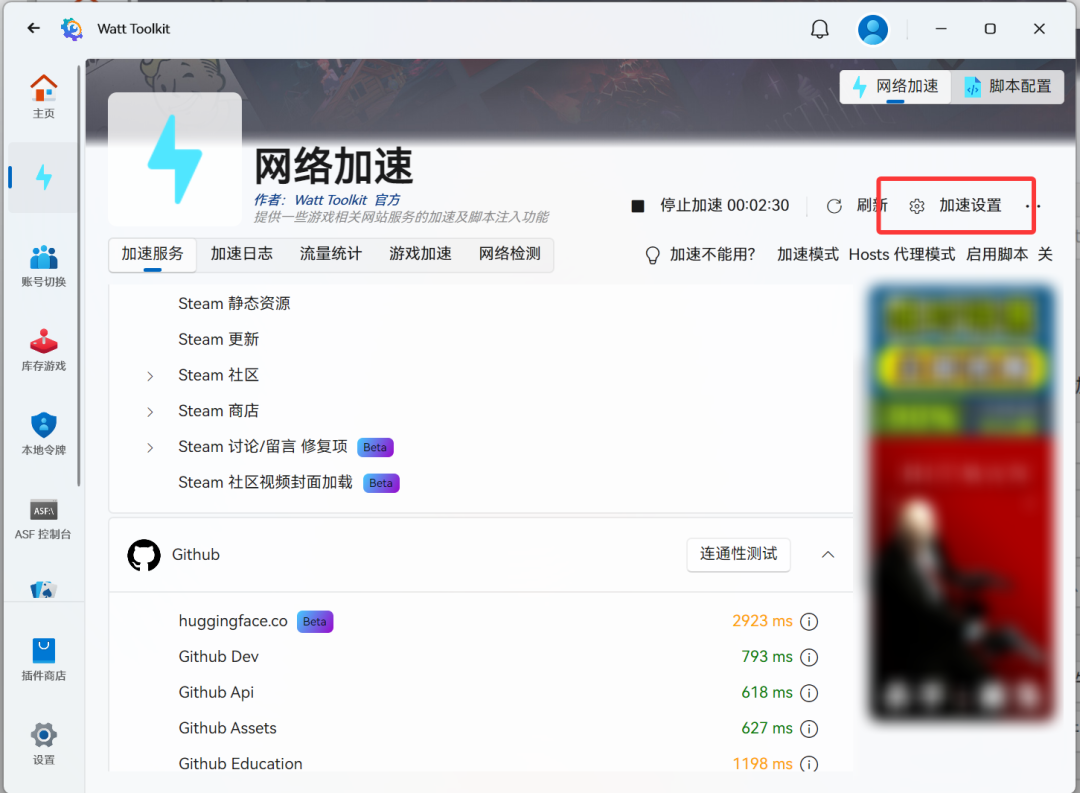This screenshot has height=793, width=1080.
Task: Open 加速设置 acceleration settings
Action: 956,205
